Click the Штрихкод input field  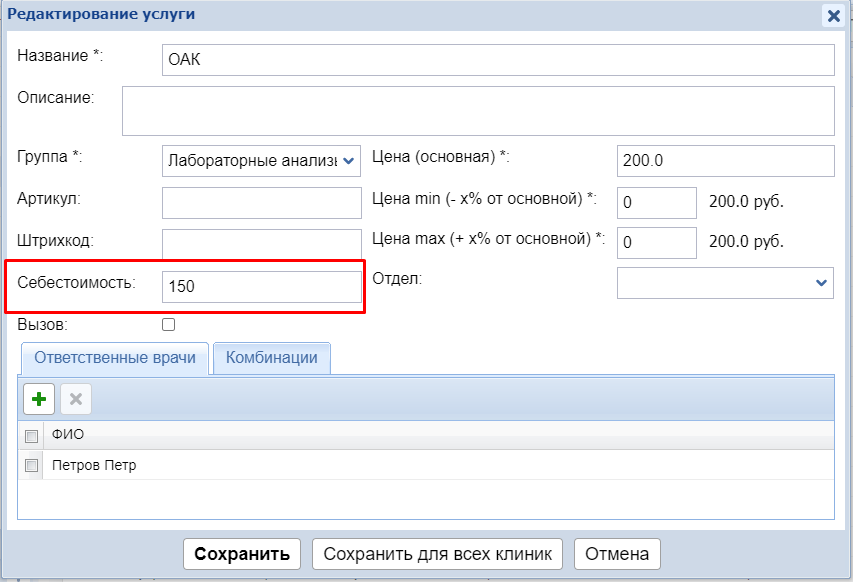(x=261, y=244)
